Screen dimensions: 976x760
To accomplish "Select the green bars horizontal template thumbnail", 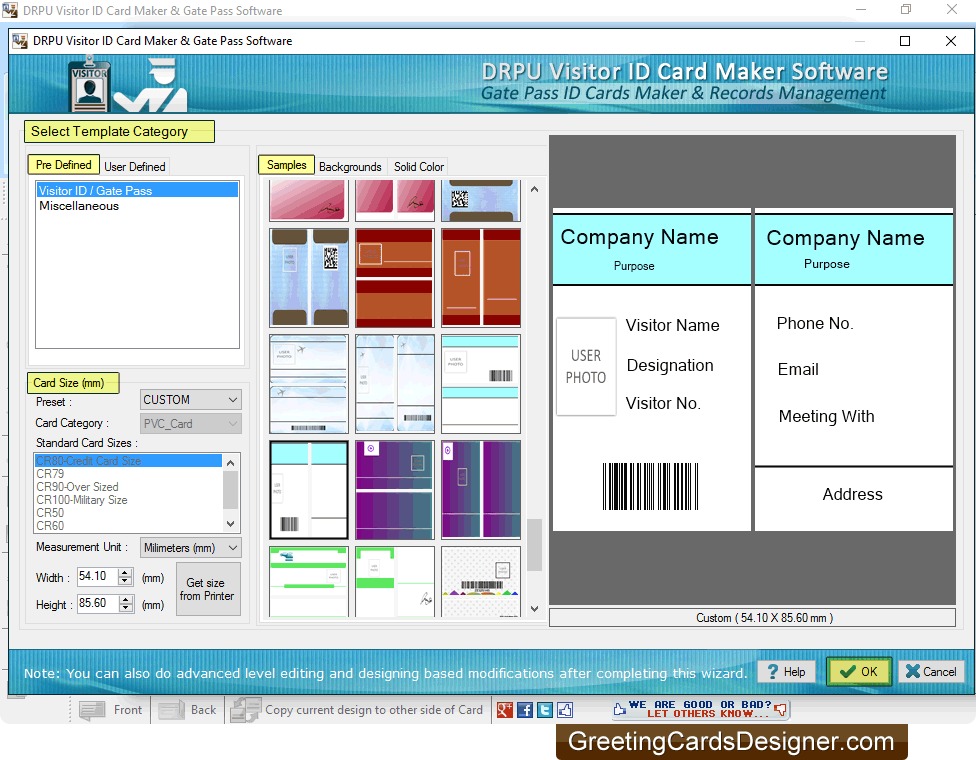I will 309,581.
